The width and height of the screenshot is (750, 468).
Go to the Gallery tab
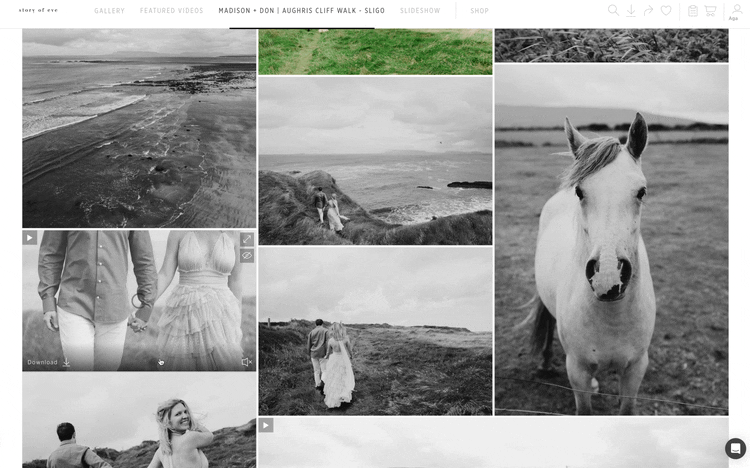(109, 11)
